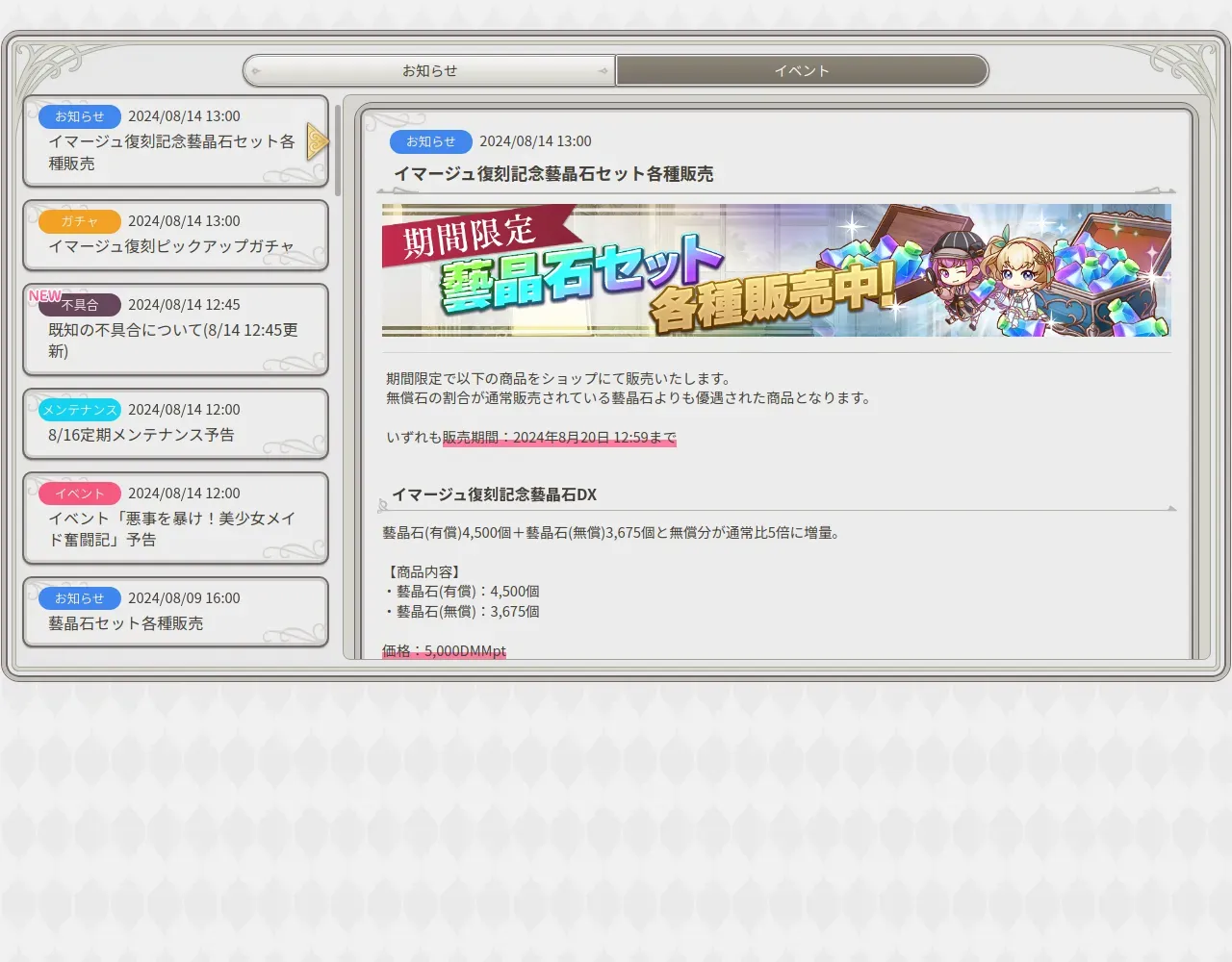Open イマージュ復刻記念藝晶石セット各種販売 notice in list
Image resolution: width=1232 pixels, height=962 pixels.
(176, 141)
